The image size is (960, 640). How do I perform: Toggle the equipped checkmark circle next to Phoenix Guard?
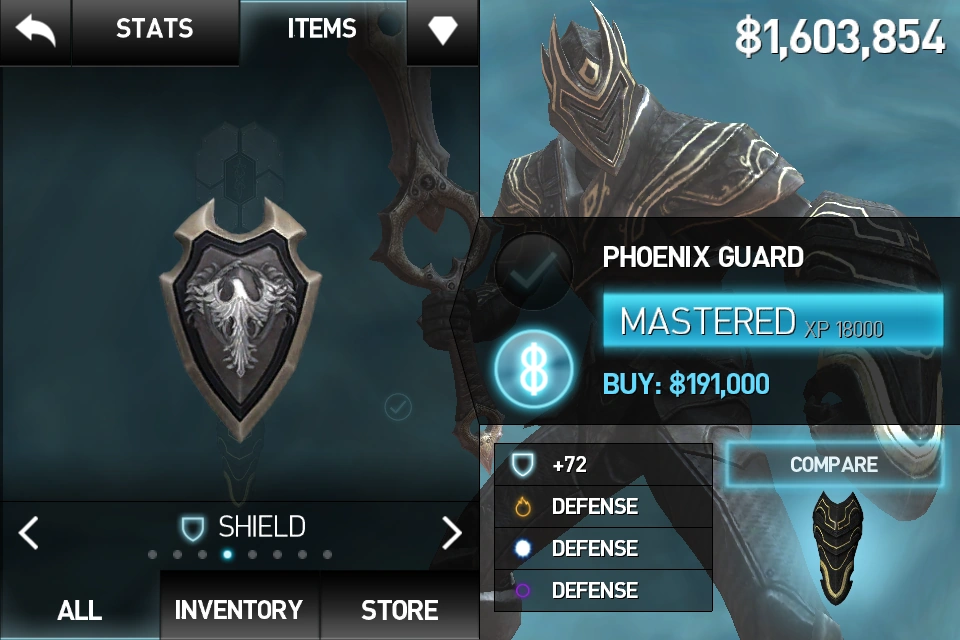533,272
